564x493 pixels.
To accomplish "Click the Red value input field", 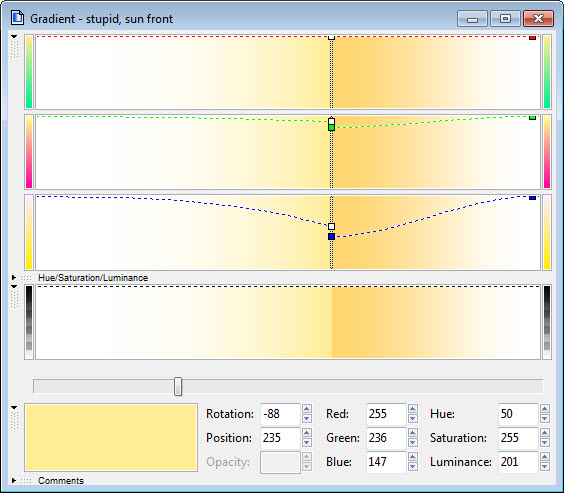I will click(386, 414).
